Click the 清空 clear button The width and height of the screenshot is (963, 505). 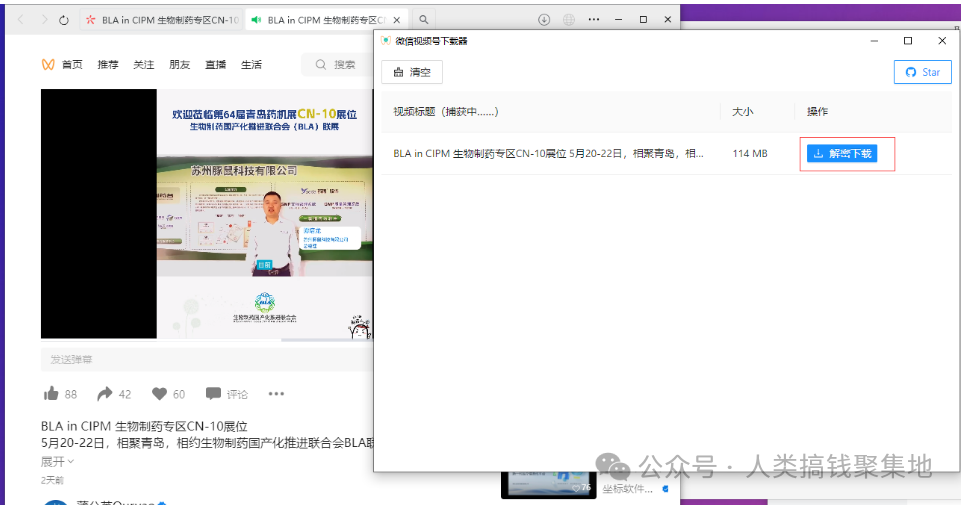pos(412,72)
